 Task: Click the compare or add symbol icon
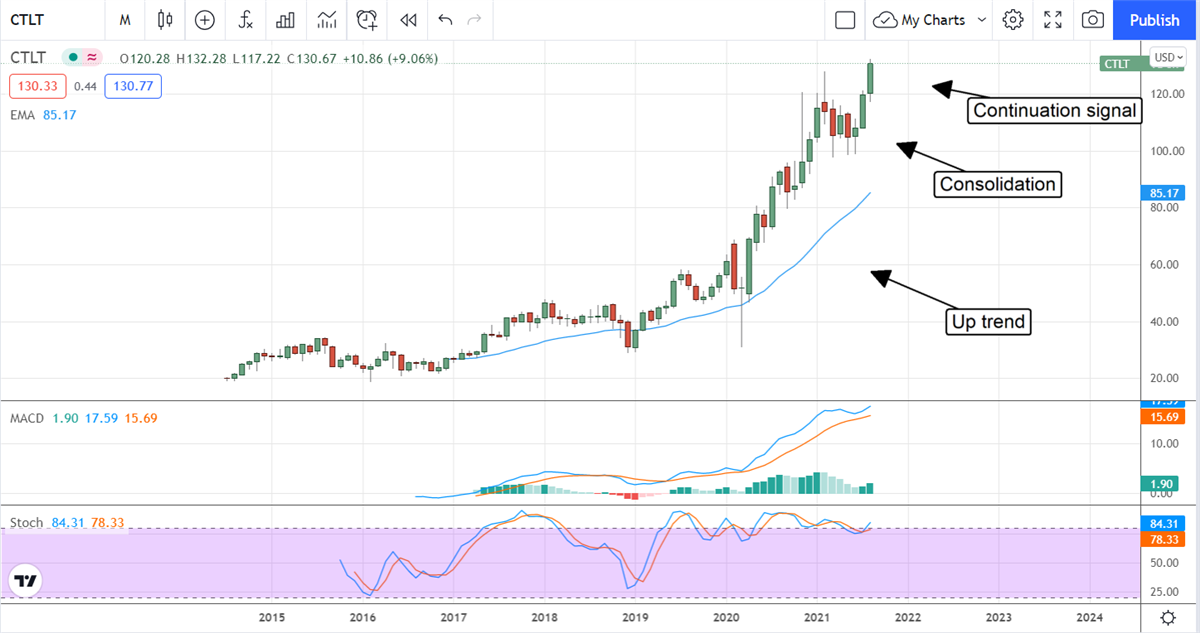point(205,20)
